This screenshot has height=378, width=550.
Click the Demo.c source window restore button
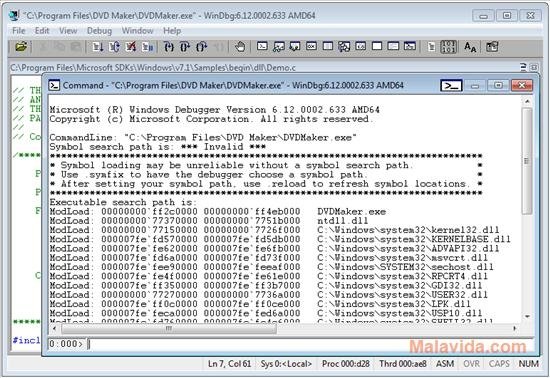(523, 67)
